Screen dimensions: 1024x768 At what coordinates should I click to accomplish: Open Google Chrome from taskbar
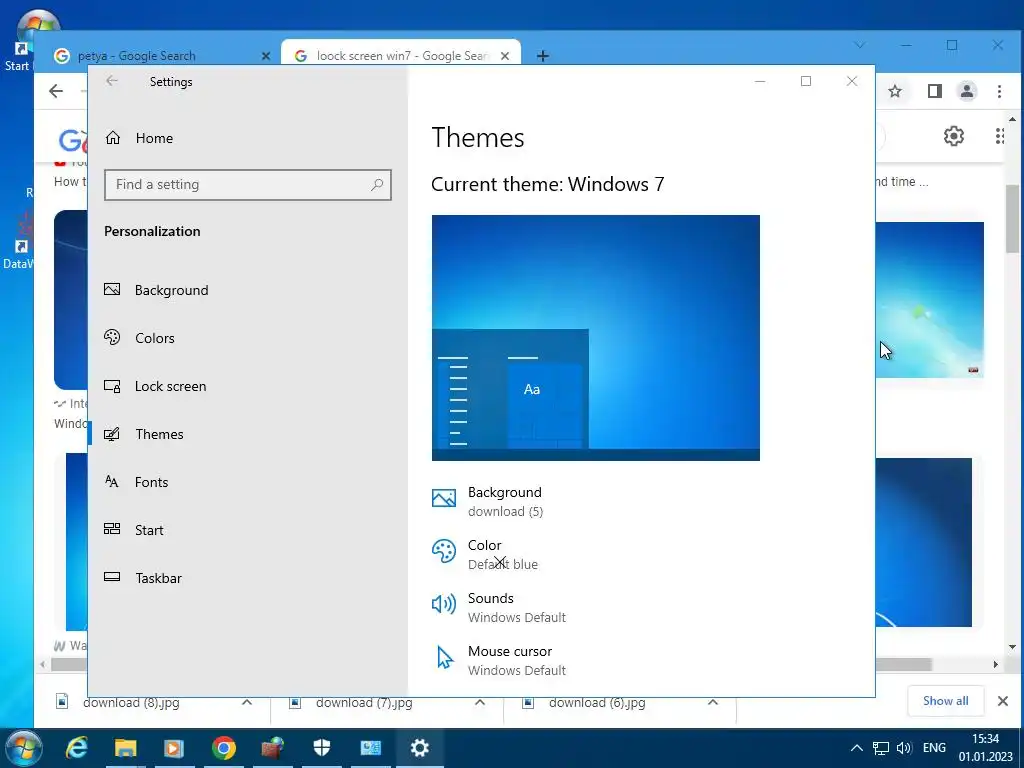pos(223,748)
